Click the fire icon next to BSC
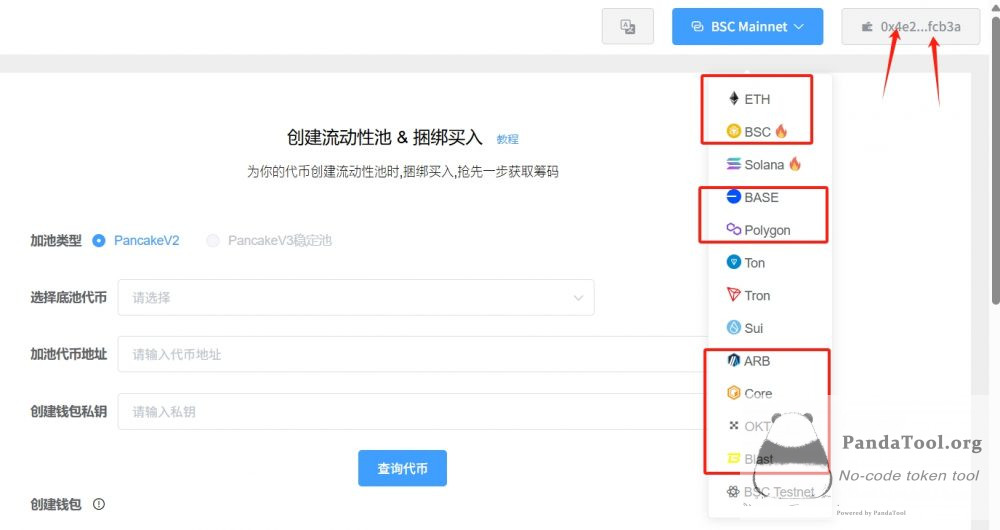Screen dimensions: 1000x530 point(781,131)
